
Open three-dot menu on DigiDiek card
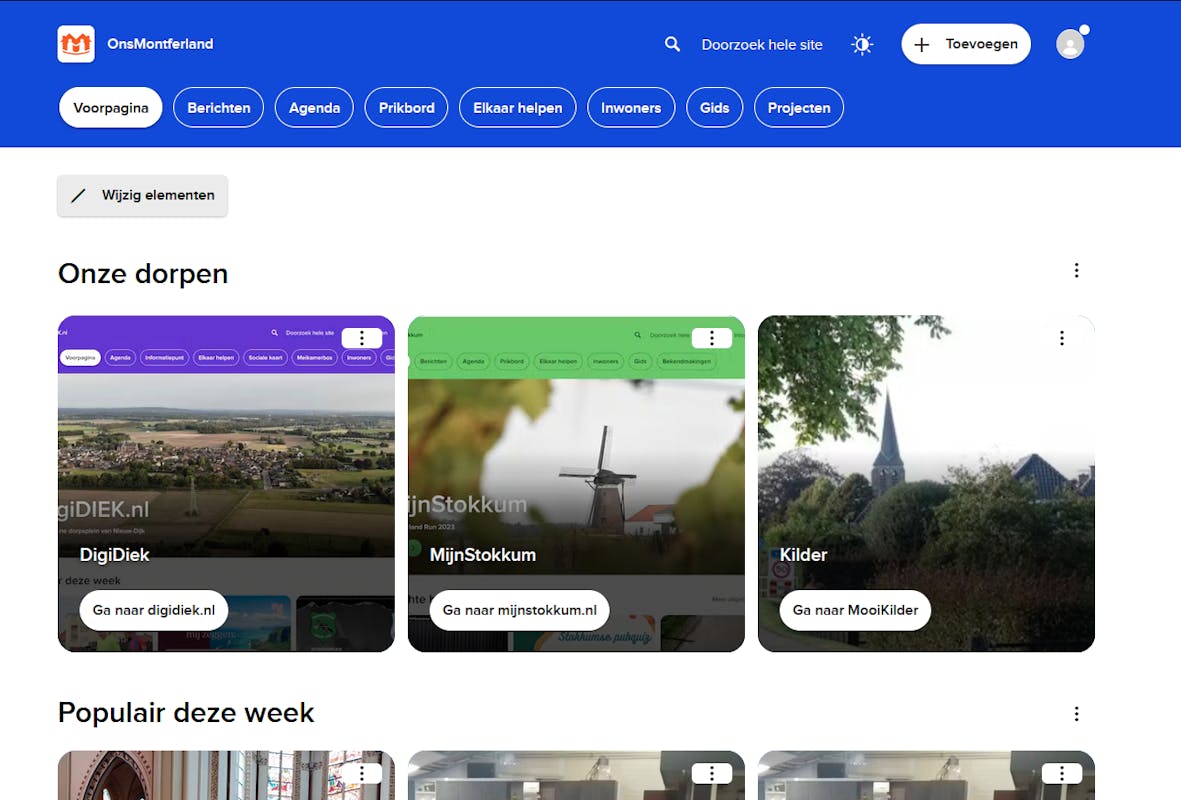tap(361, 338)
